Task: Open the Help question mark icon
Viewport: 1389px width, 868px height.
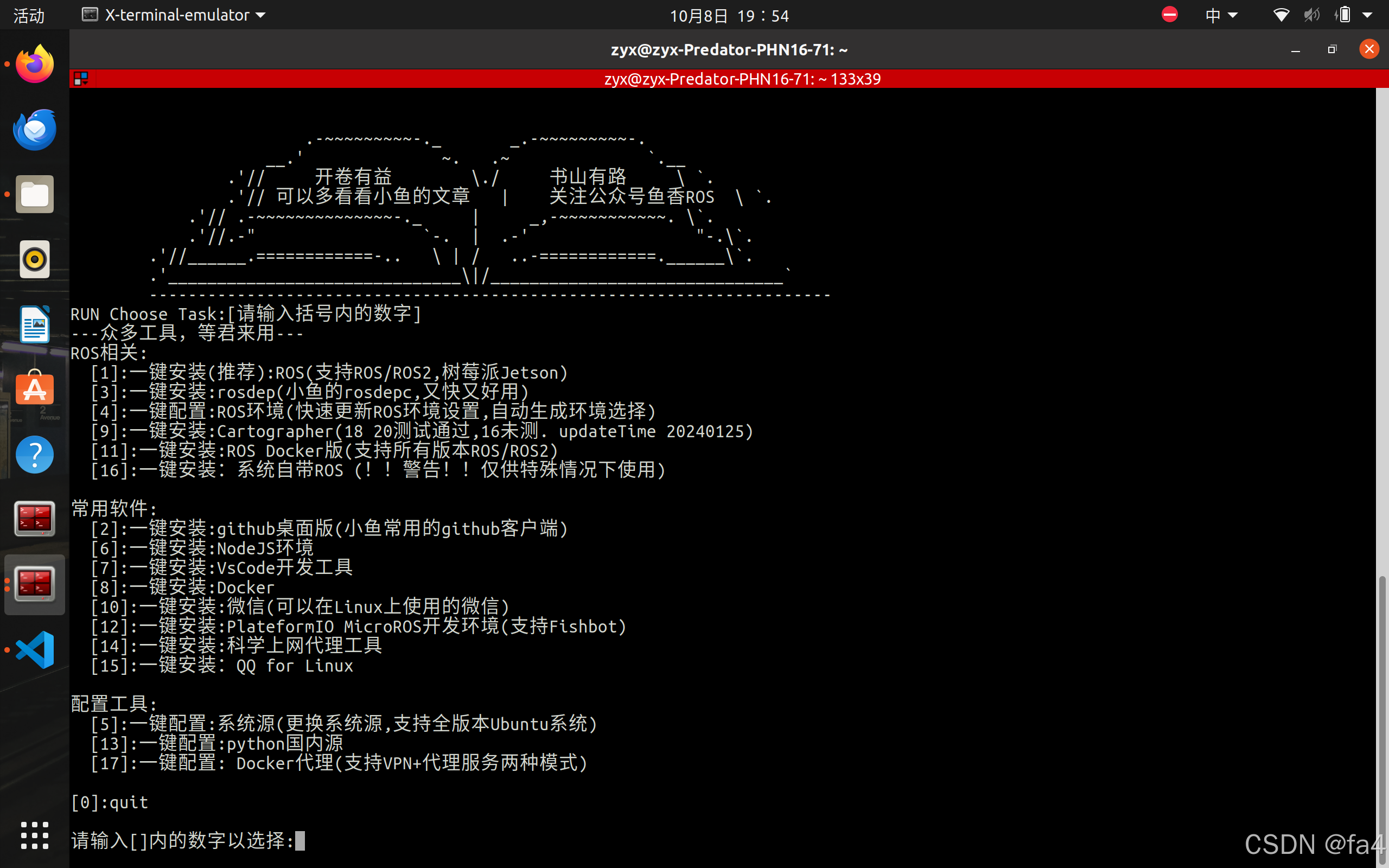Action: [x=34, y=455]
